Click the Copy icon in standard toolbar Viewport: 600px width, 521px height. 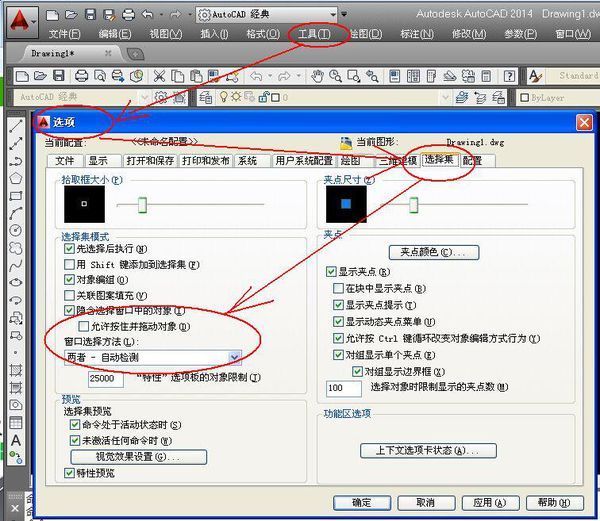point(177,76)
